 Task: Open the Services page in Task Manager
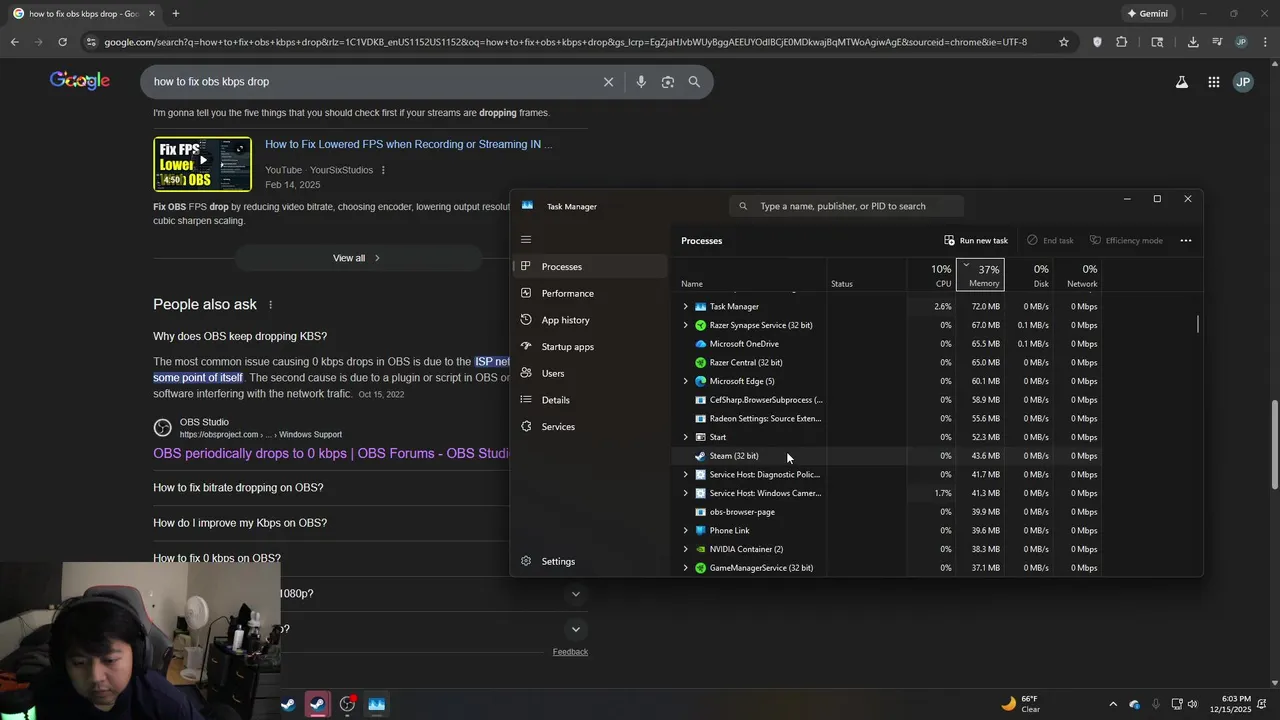tap(590, 427)
